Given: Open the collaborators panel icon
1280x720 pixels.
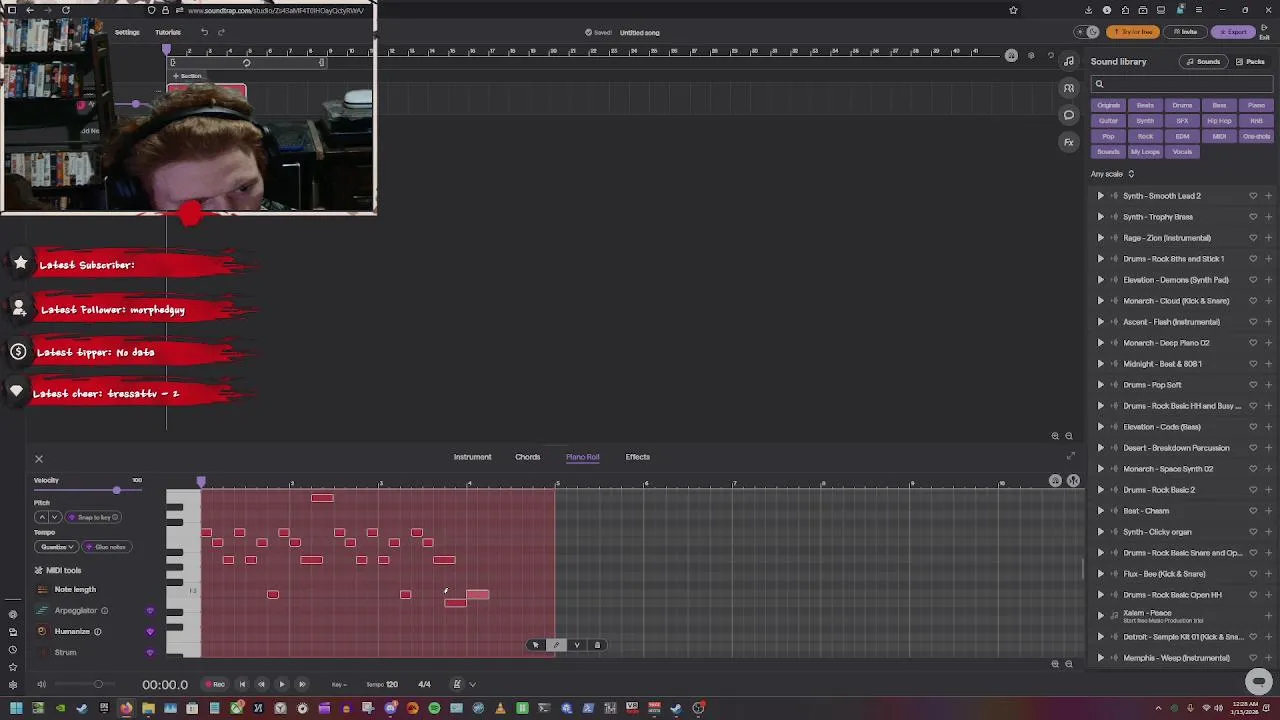Looking at the screenshot, I should coord(1069,88).
